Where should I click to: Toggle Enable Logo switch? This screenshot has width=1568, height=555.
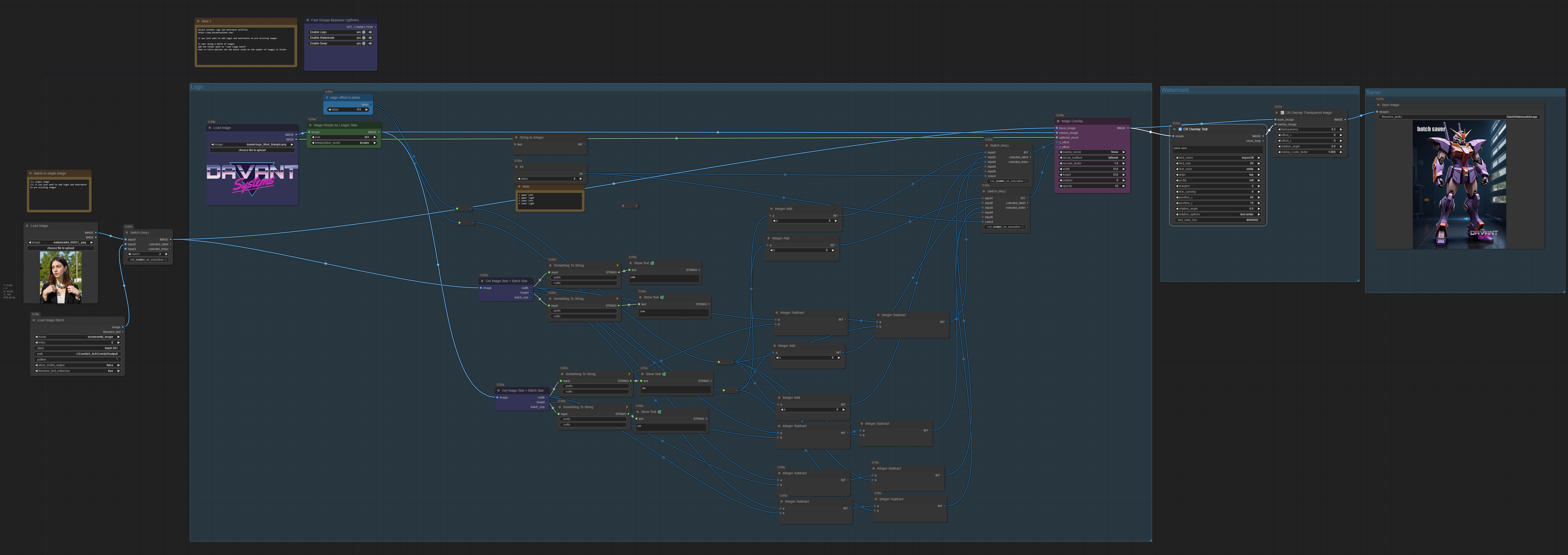pos(364,32)
